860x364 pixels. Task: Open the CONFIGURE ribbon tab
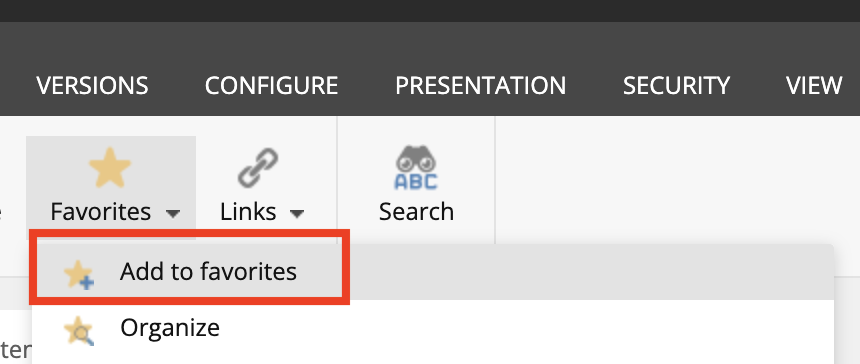[271, 86]
